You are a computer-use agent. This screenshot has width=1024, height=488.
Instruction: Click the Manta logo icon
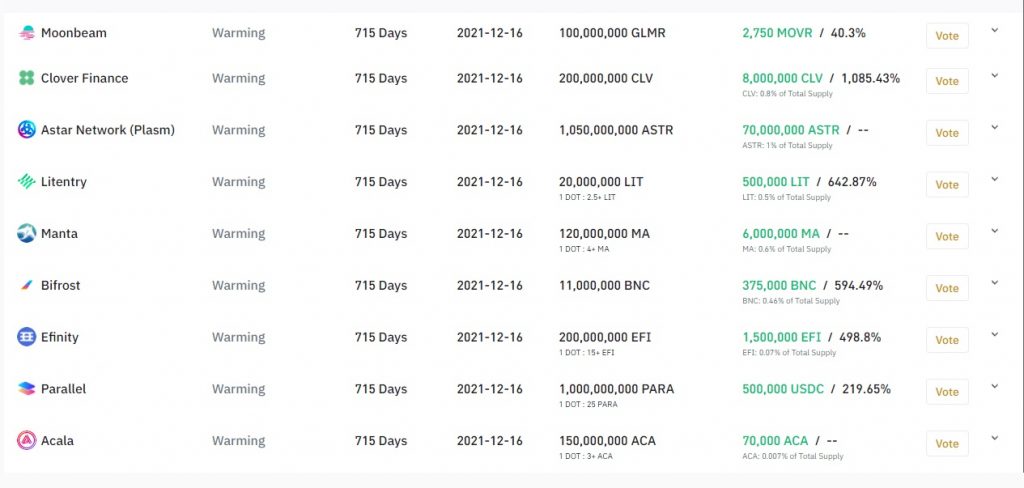[x=27, y=234]
